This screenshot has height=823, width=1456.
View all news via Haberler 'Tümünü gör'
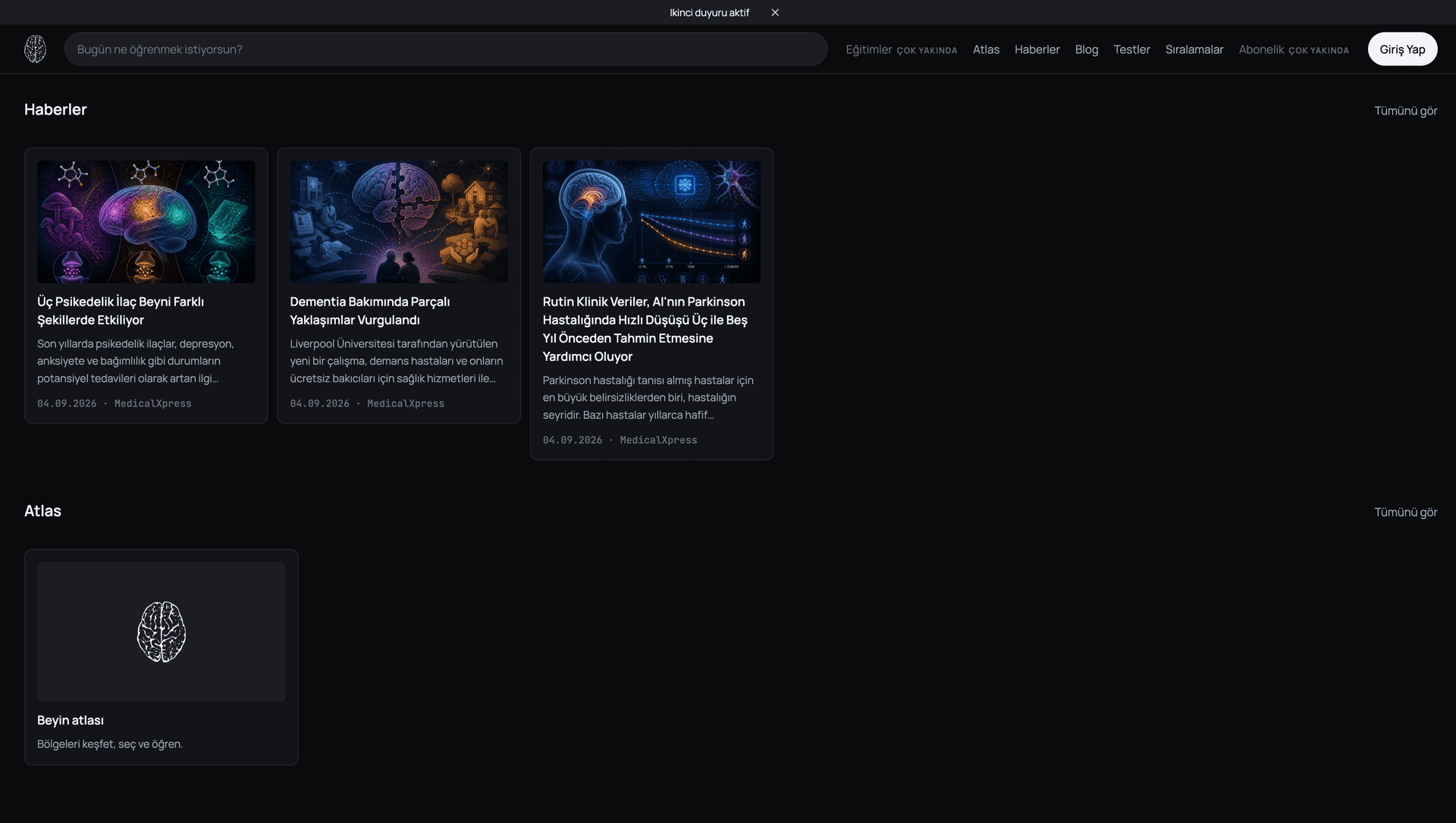pos(1405,111)
